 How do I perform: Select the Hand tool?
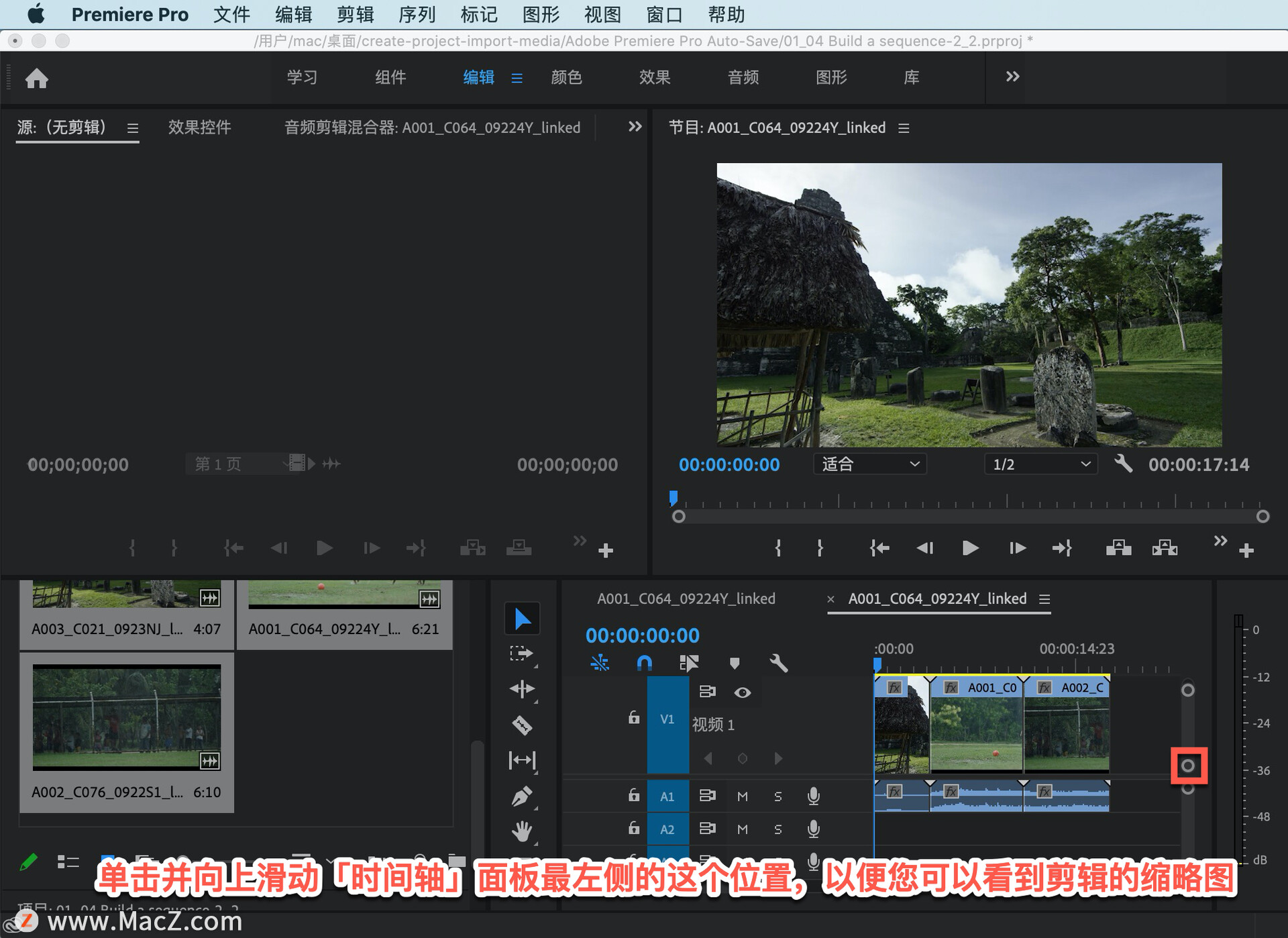pos(522,831)
